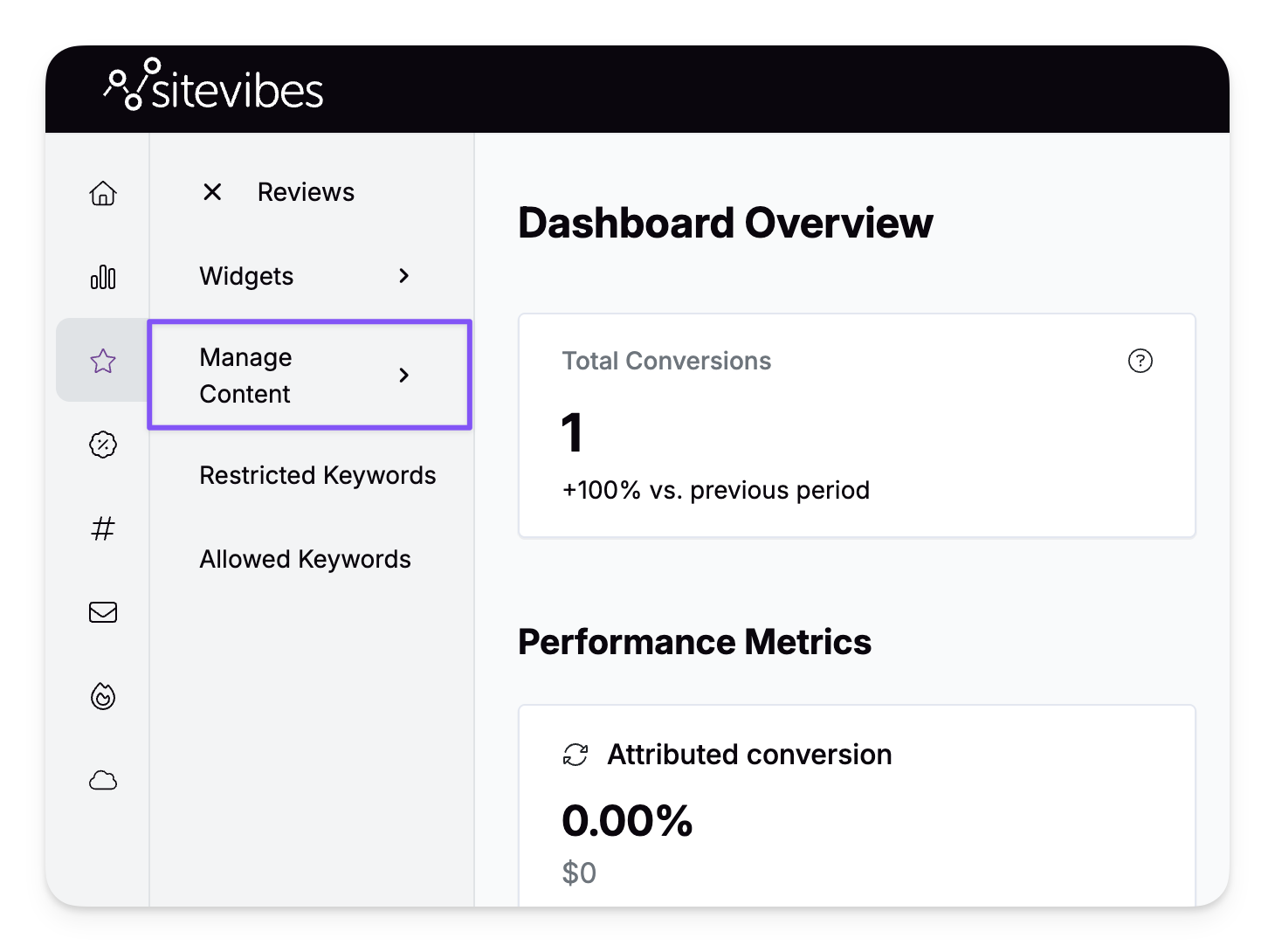
Task: Click the Total Conversions card
Action: [856, 426]
